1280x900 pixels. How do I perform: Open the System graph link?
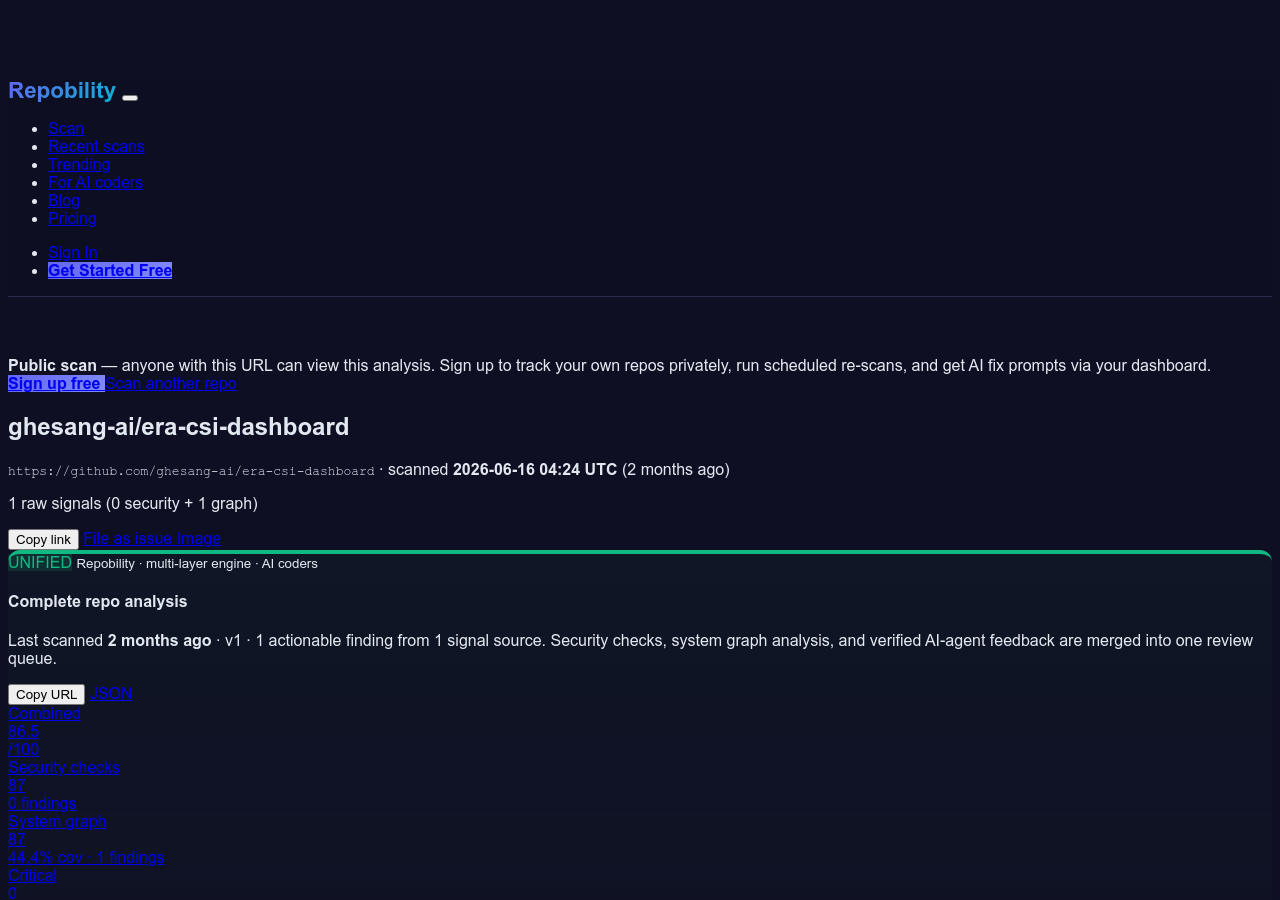57,821
